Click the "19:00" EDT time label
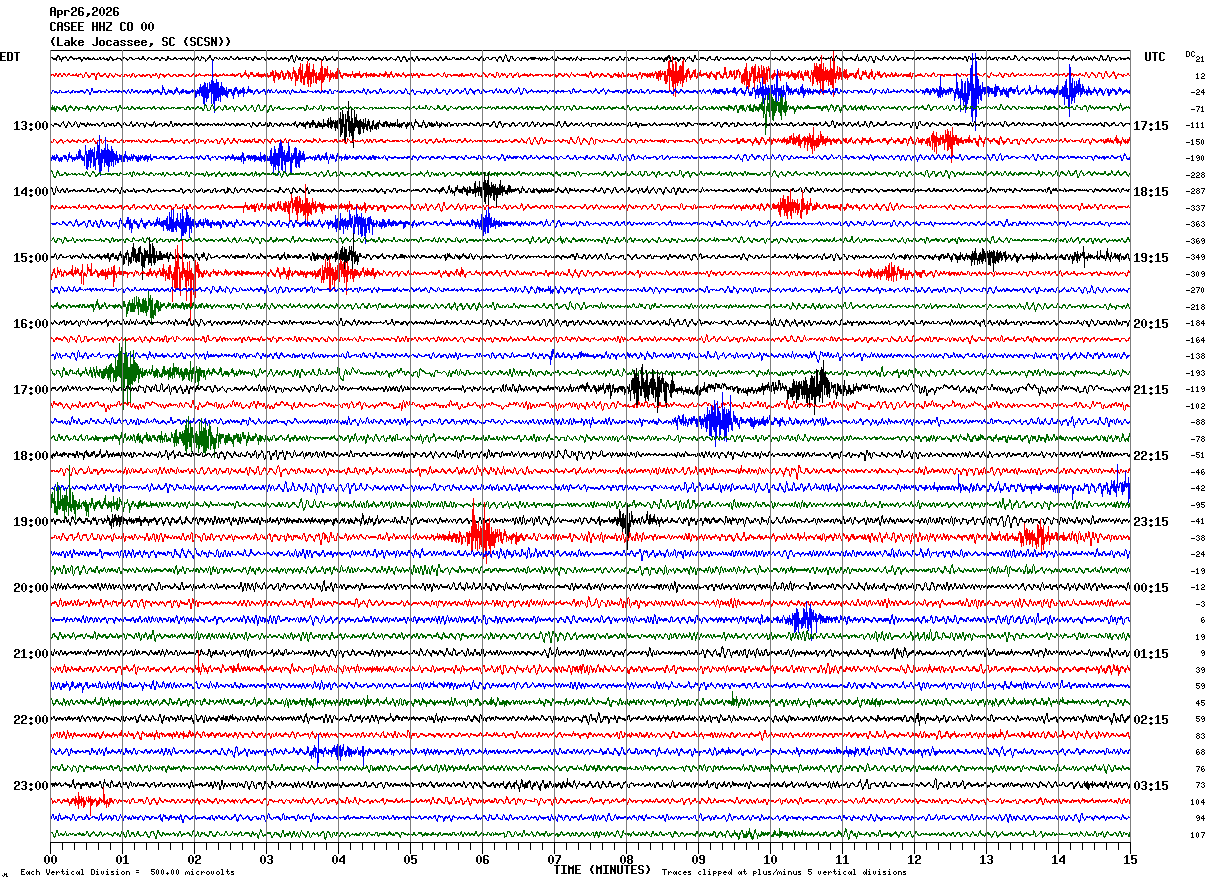The width and height of the screenshot is (1210, 886). pos(31,522)
